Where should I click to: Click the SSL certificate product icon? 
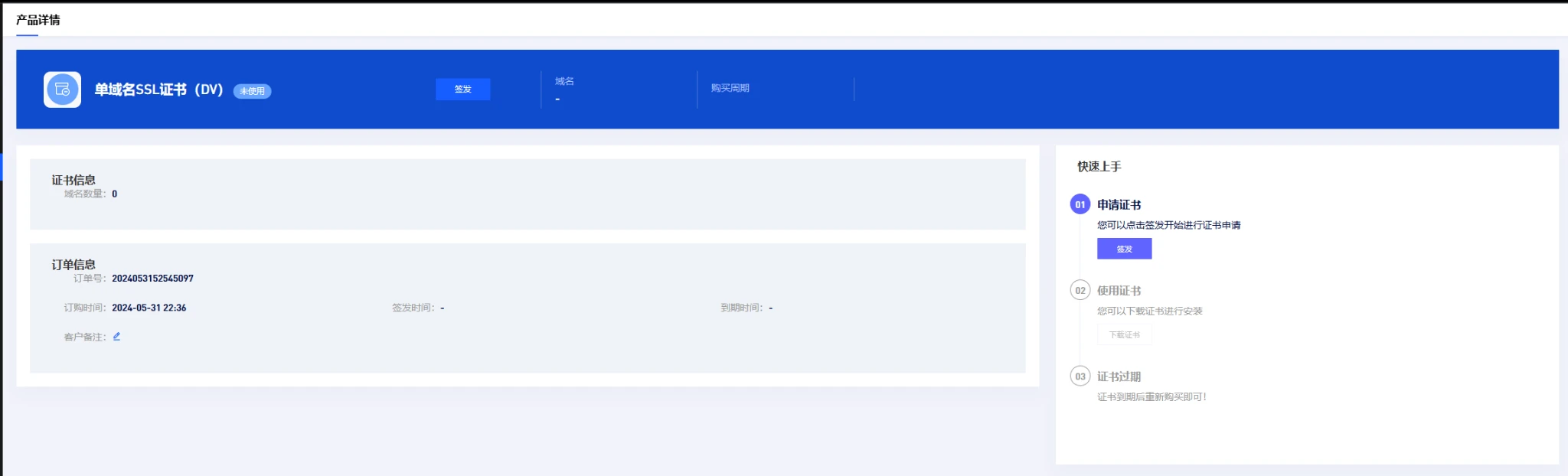62,90
